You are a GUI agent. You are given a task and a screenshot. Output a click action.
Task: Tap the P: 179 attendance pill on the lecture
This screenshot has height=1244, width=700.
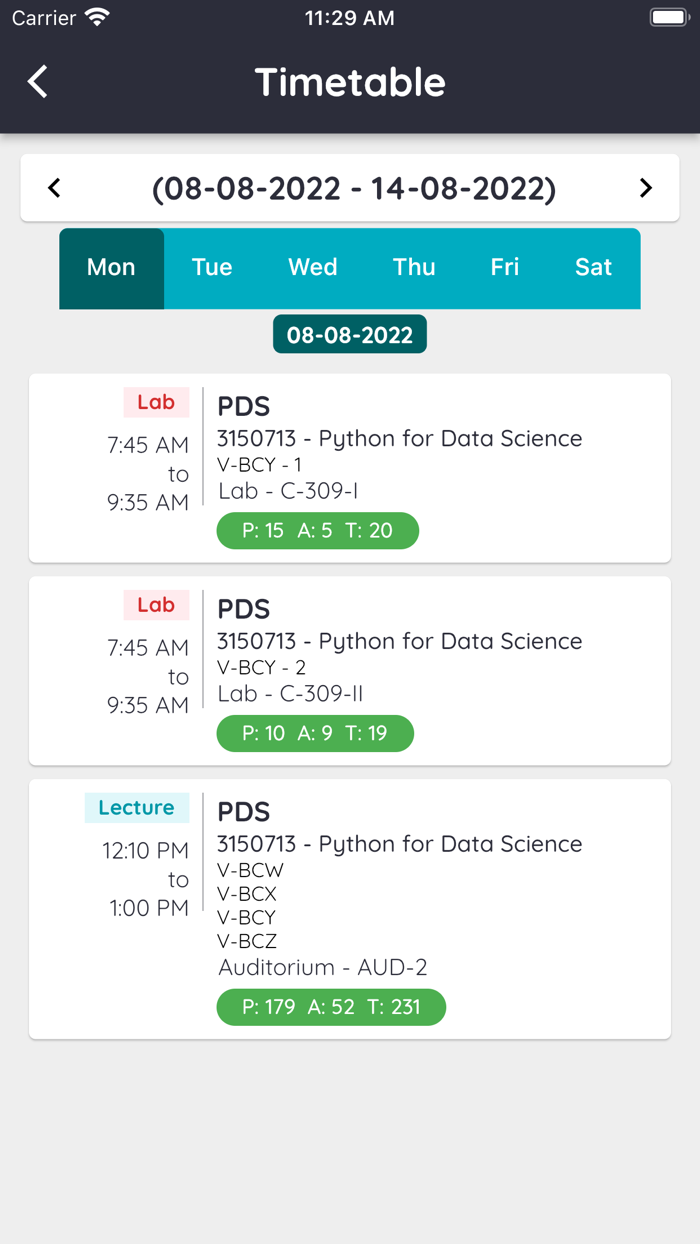coord(331,1007)
